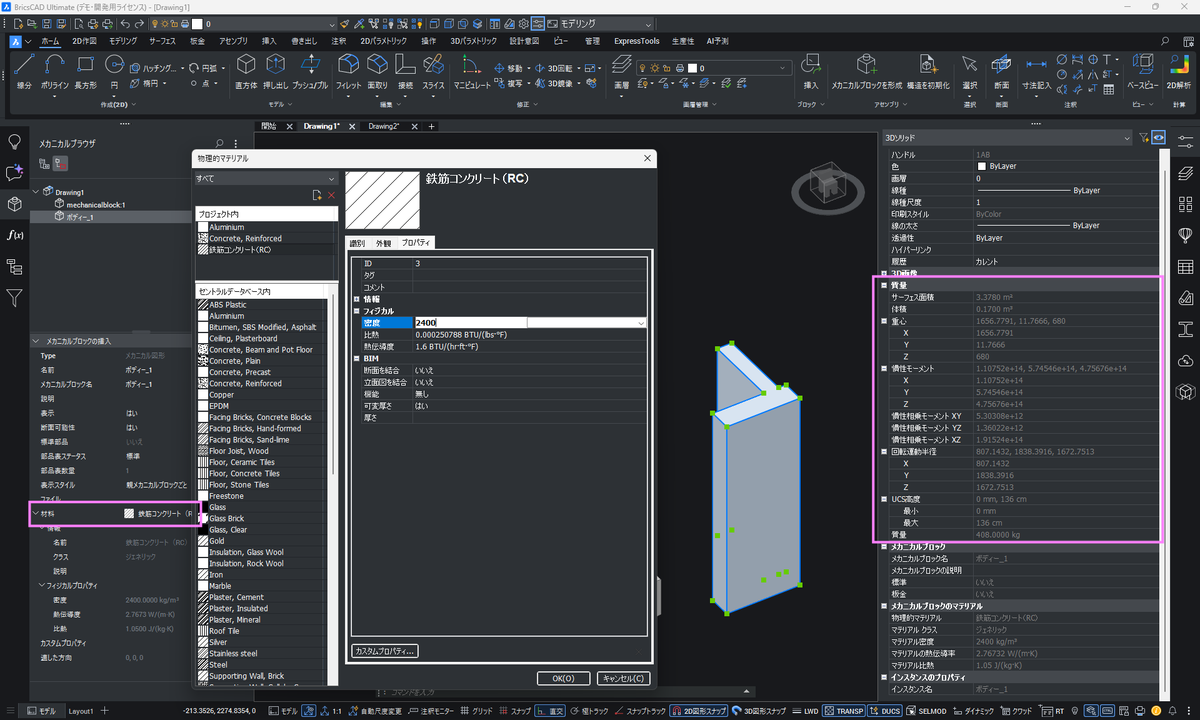Click the white color swatch in layer toolbar
This screenshot has width=1200, height=720.
point(197,23)
